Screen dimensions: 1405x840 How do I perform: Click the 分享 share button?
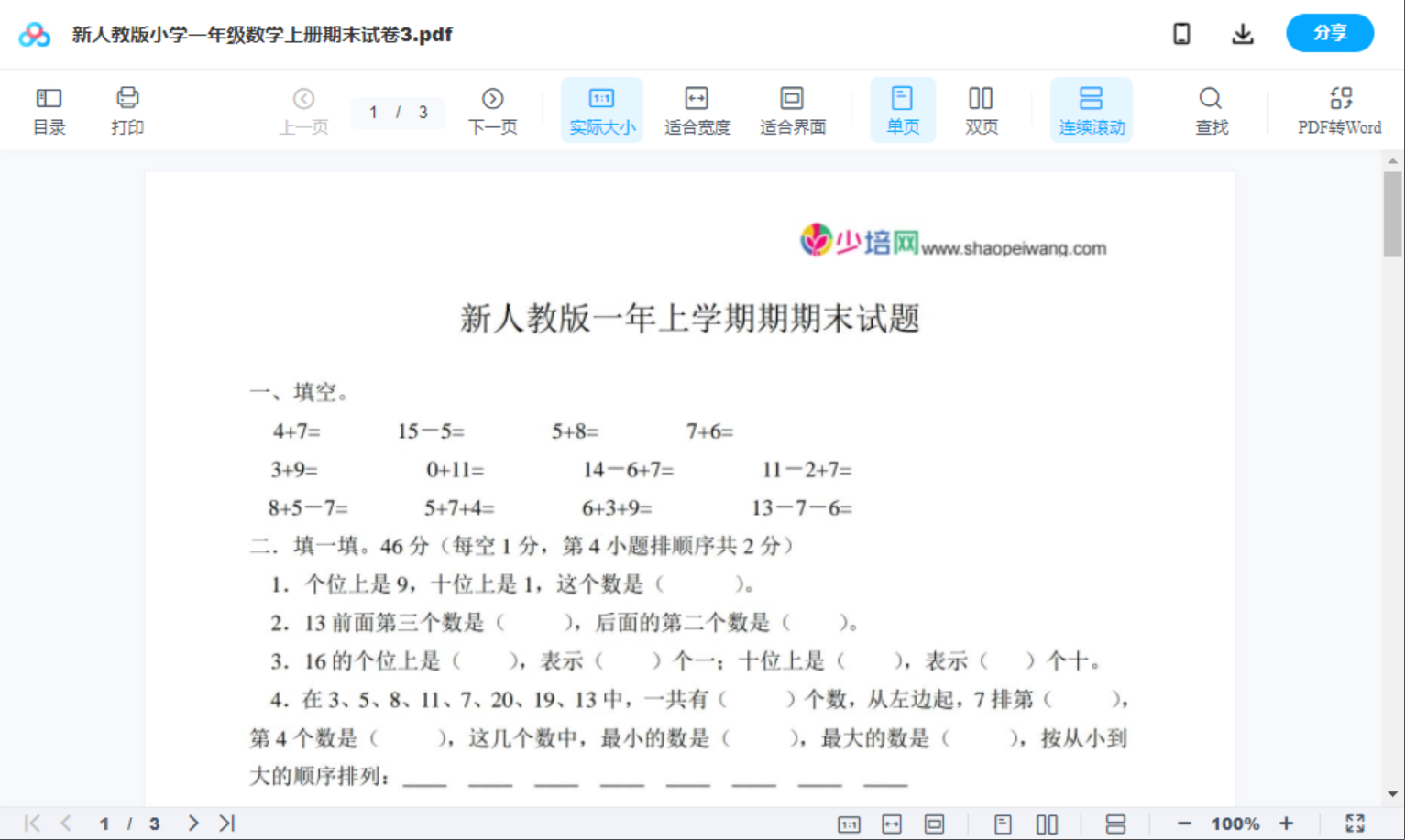1330,33
